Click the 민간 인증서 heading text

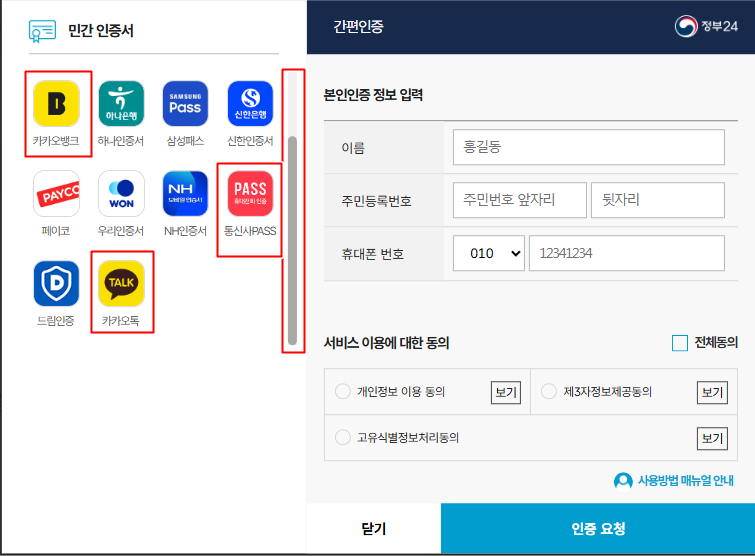(x=101, y=31)
